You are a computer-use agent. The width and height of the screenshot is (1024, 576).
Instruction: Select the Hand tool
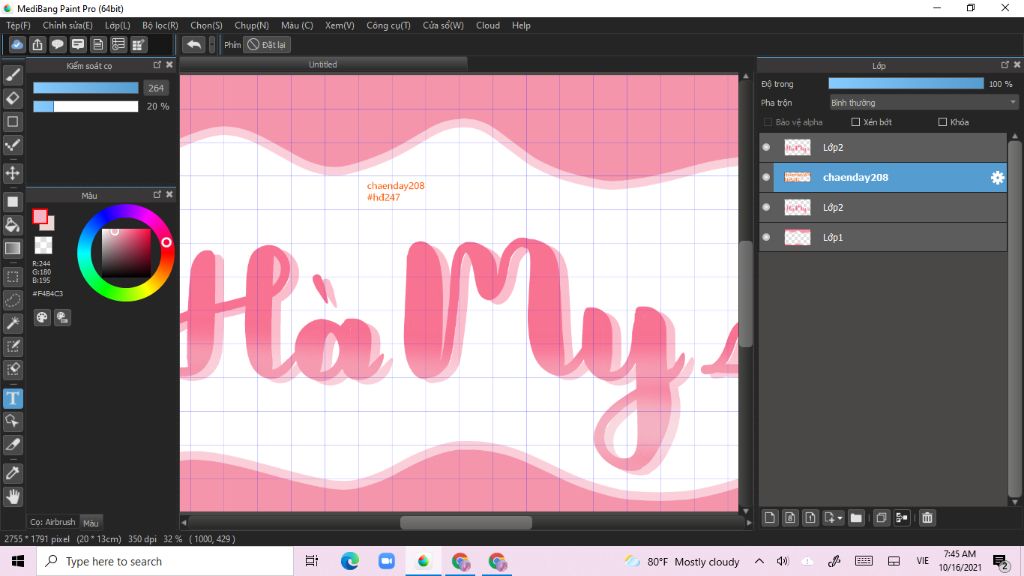12,497
